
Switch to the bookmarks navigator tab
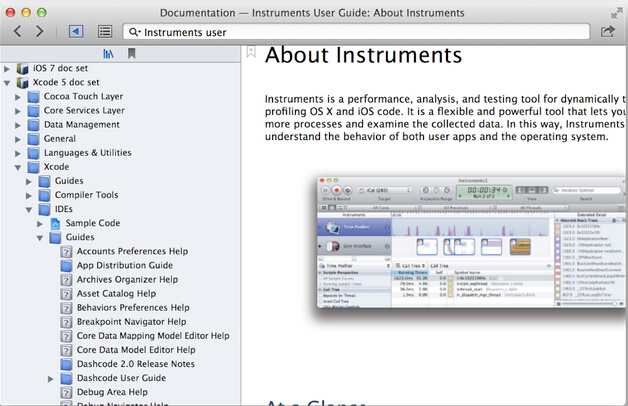(x=131, y=54)
